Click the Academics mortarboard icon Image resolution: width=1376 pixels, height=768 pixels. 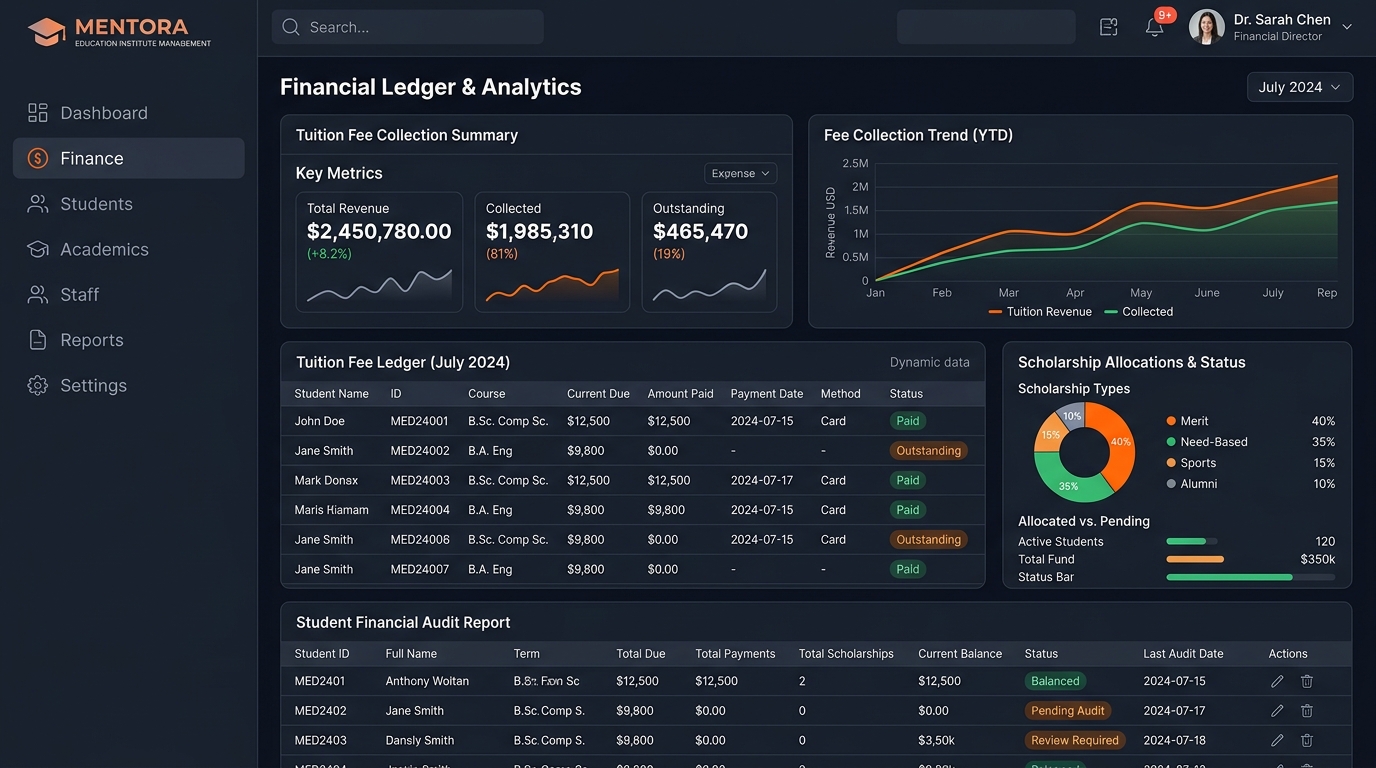(x=38, y=249)
